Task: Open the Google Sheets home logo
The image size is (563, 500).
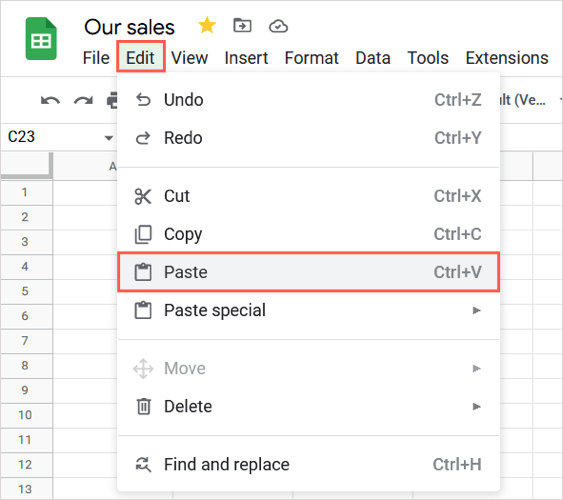Action: (x=41, y=39)
